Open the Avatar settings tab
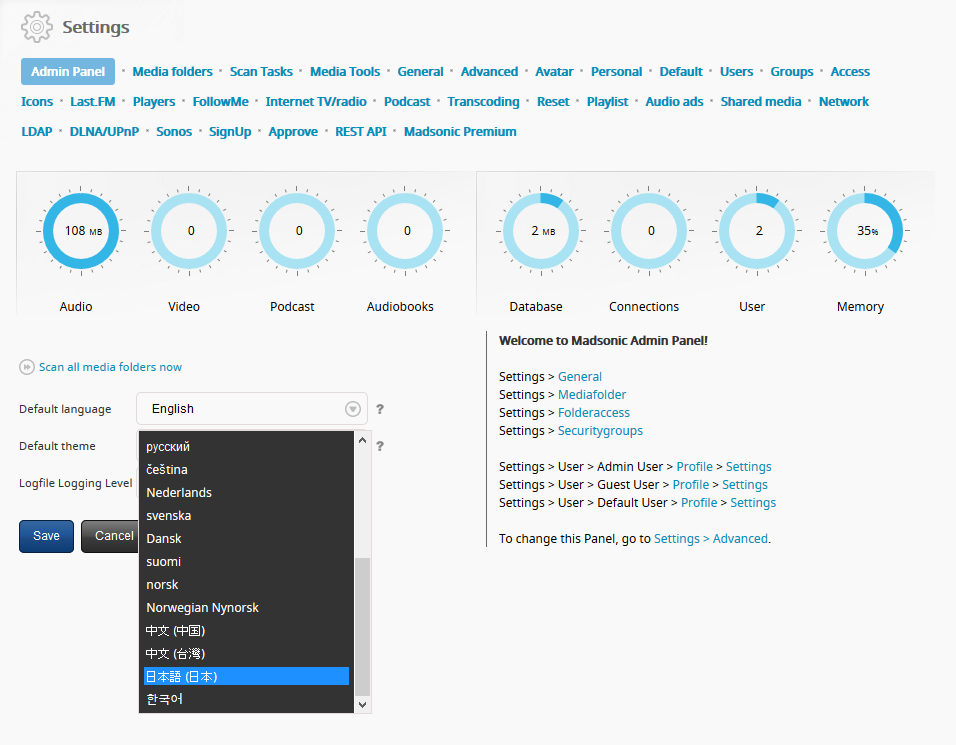The width and height of the screenshot is (956, 745). [x=554, y=71]
